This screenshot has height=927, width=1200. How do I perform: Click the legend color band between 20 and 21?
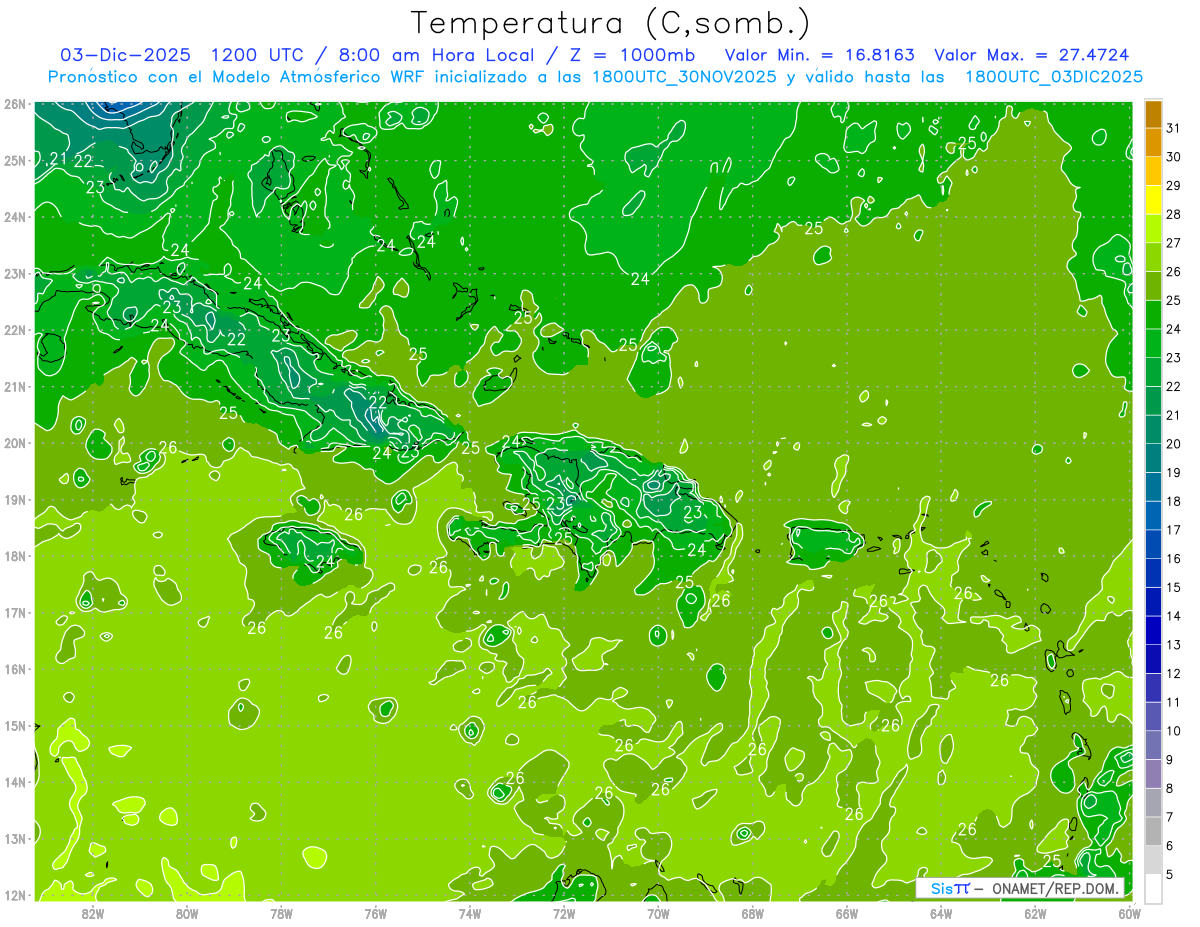[1153, 430]
